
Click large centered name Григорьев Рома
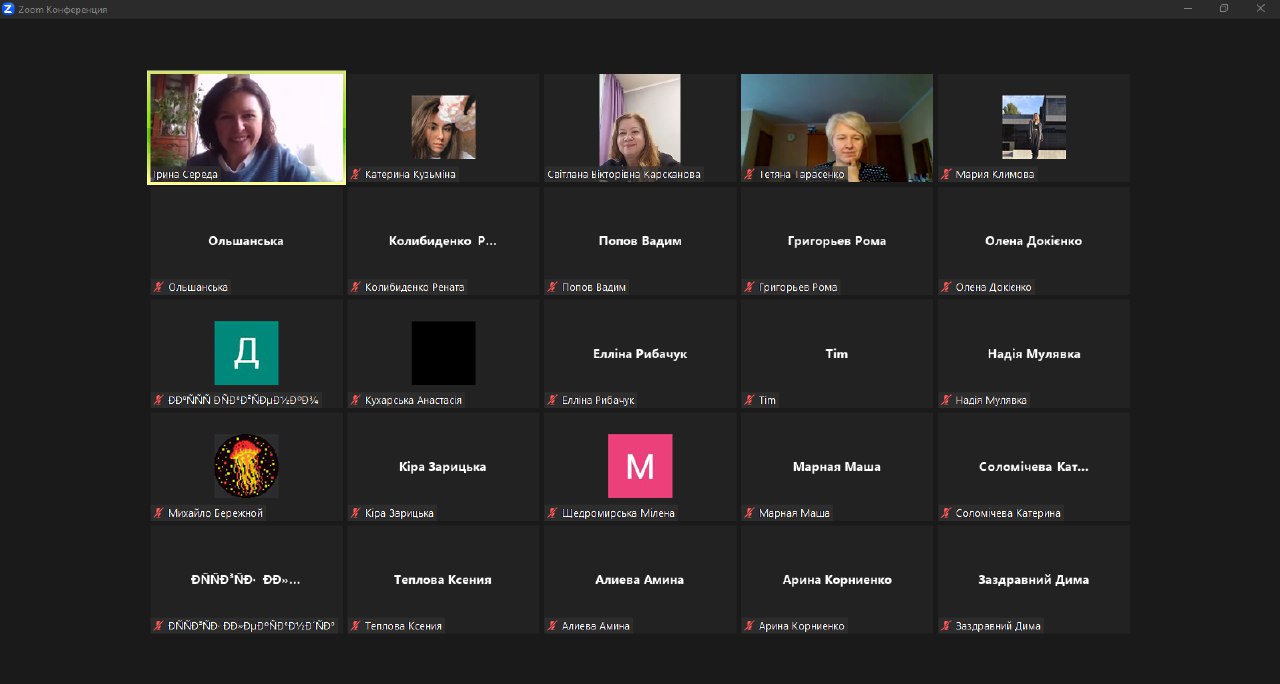[x=837, y=241]
